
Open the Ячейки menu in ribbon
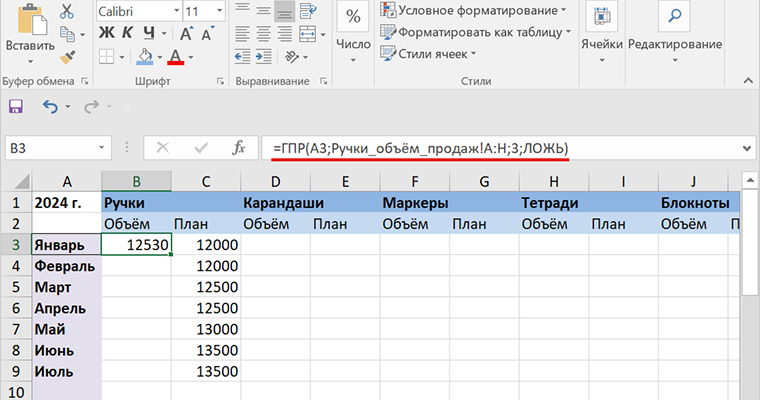[601, 28]
